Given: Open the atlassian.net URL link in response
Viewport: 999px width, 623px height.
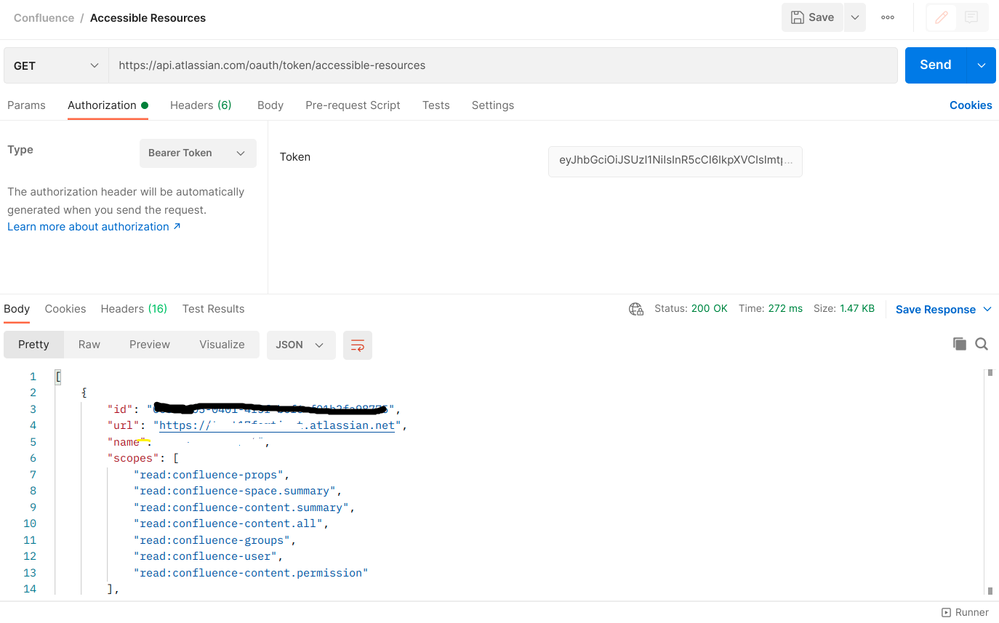Looking at the screenshot, I should pyautogui.click(x=277, y=426).
